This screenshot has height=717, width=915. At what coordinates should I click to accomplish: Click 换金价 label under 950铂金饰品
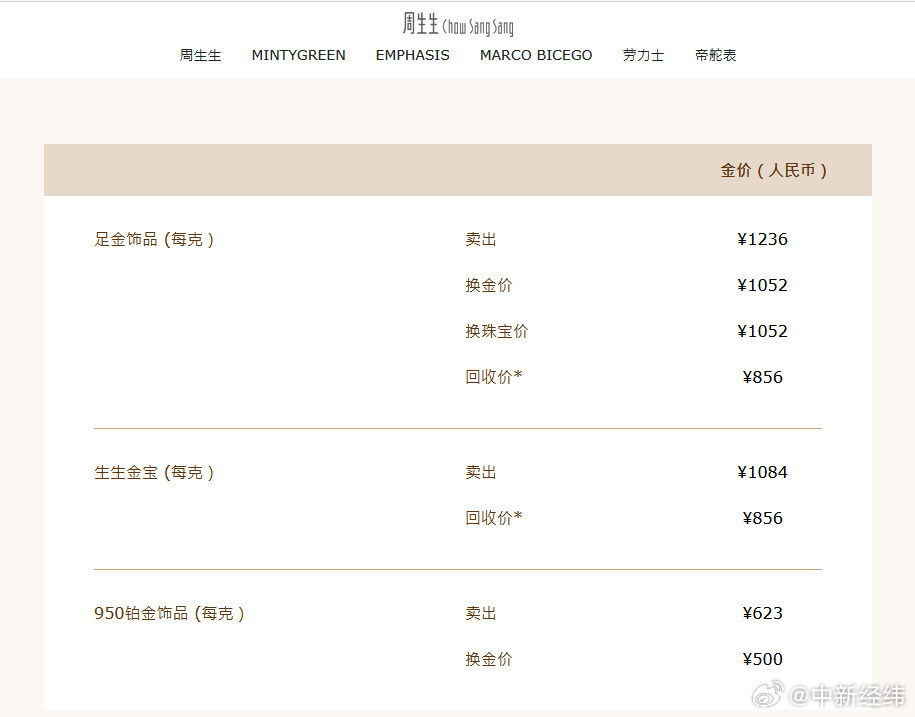488,659
